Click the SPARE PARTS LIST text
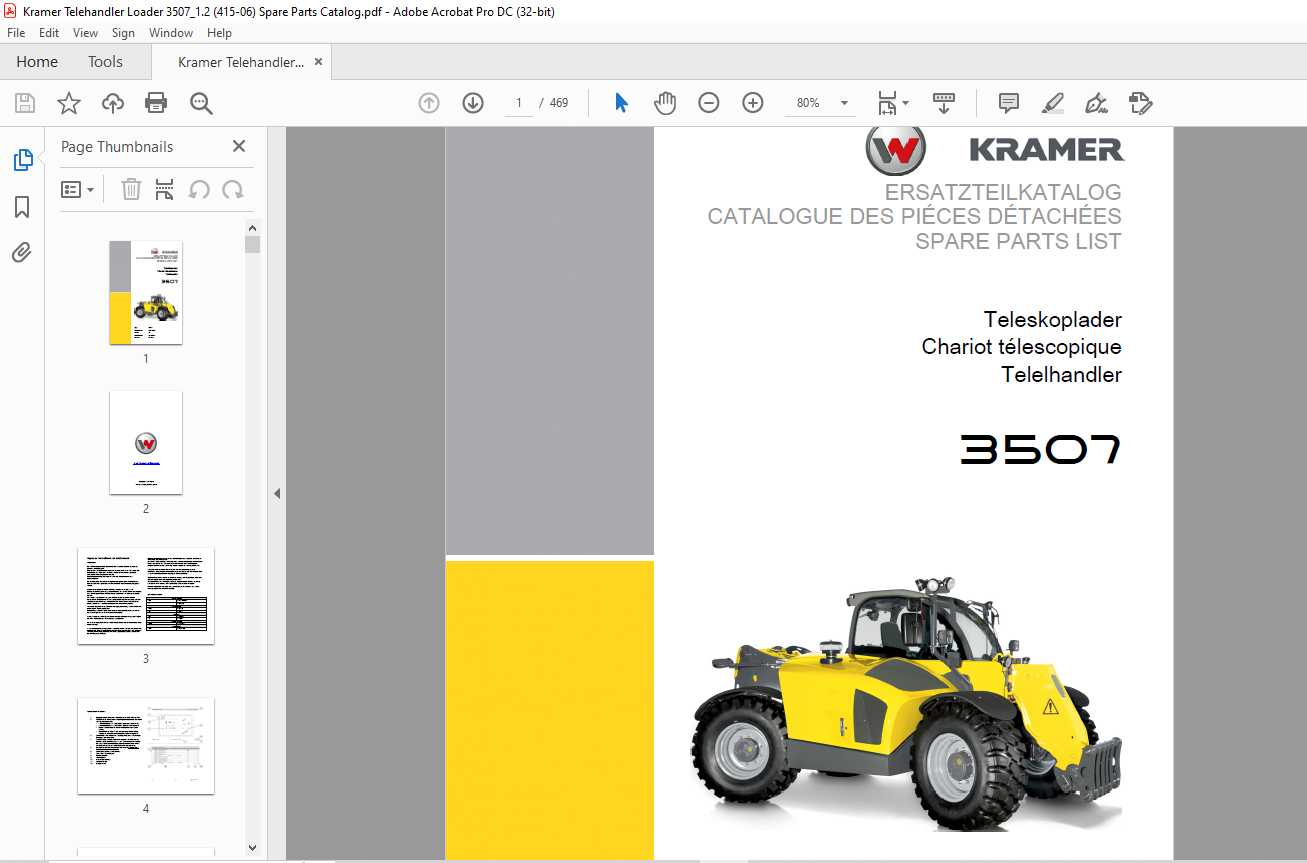This screenshot has height=863, width=1307. coord(1018,241)
